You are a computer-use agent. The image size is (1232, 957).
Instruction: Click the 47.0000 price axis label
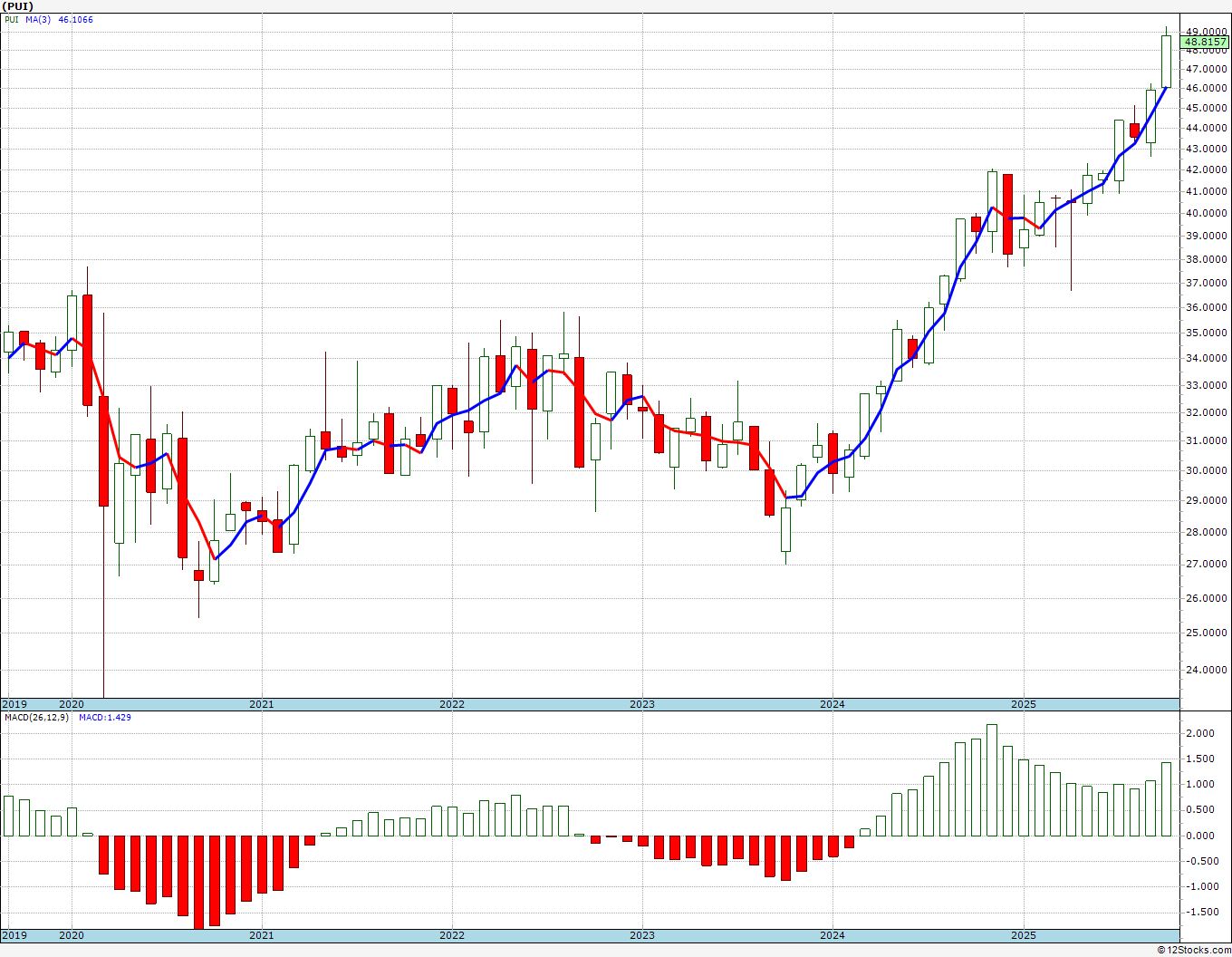click(x=1206, y=69)
